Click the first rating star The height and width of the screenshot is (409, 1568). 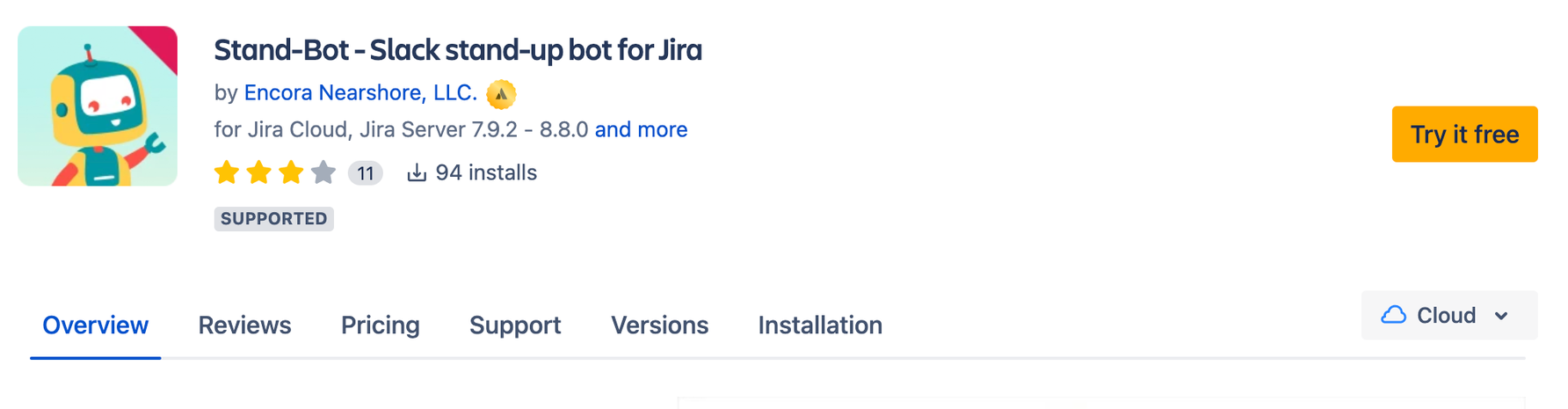tap(227, 172)
